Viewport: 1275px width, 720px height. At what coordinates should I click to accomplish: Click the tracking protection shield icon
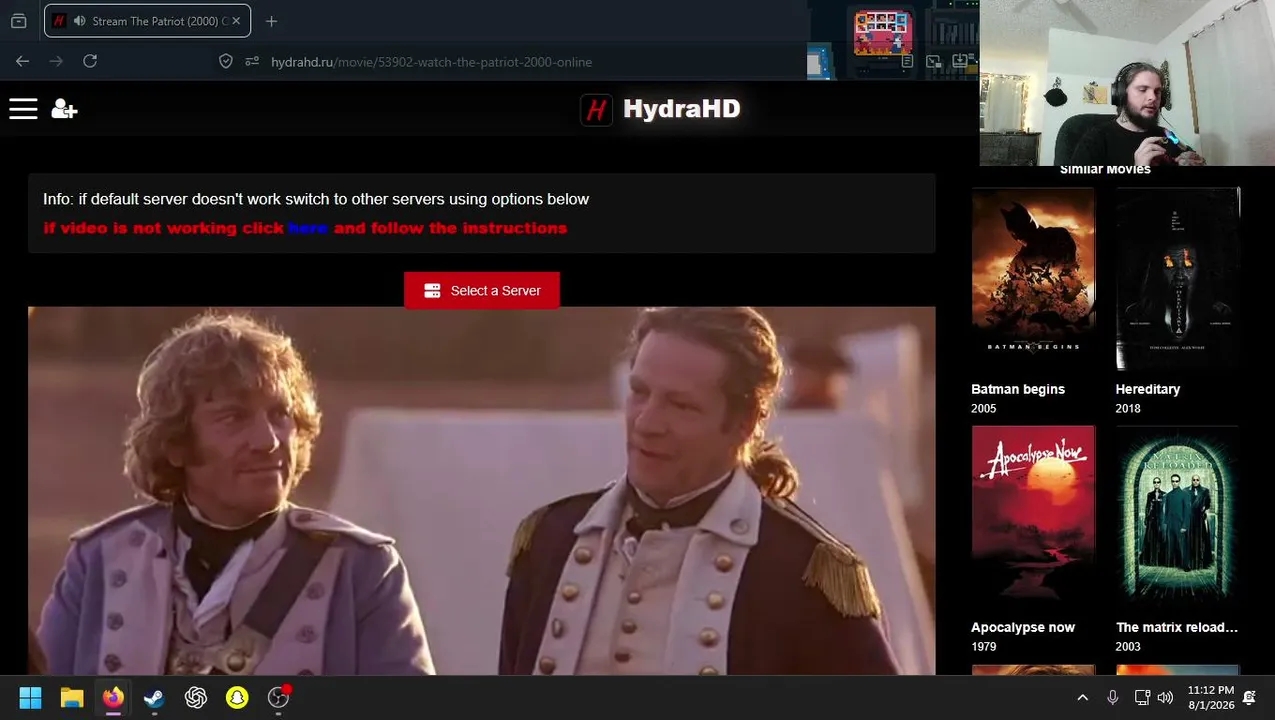pyautogui.click(x=226, y=61)
